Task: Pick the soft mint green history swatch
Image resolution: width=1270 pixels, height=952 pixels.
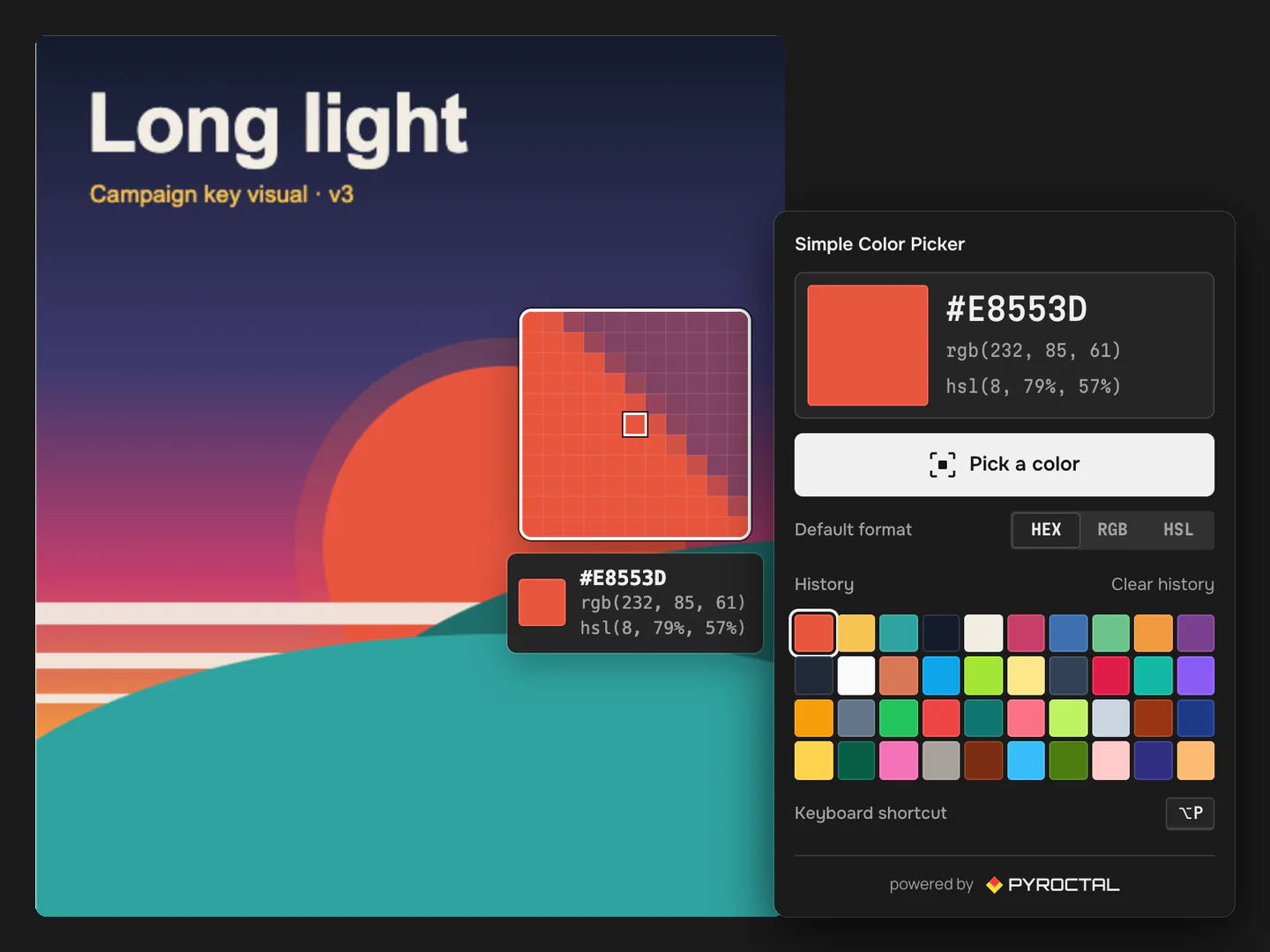Action: pos(1110,633)
